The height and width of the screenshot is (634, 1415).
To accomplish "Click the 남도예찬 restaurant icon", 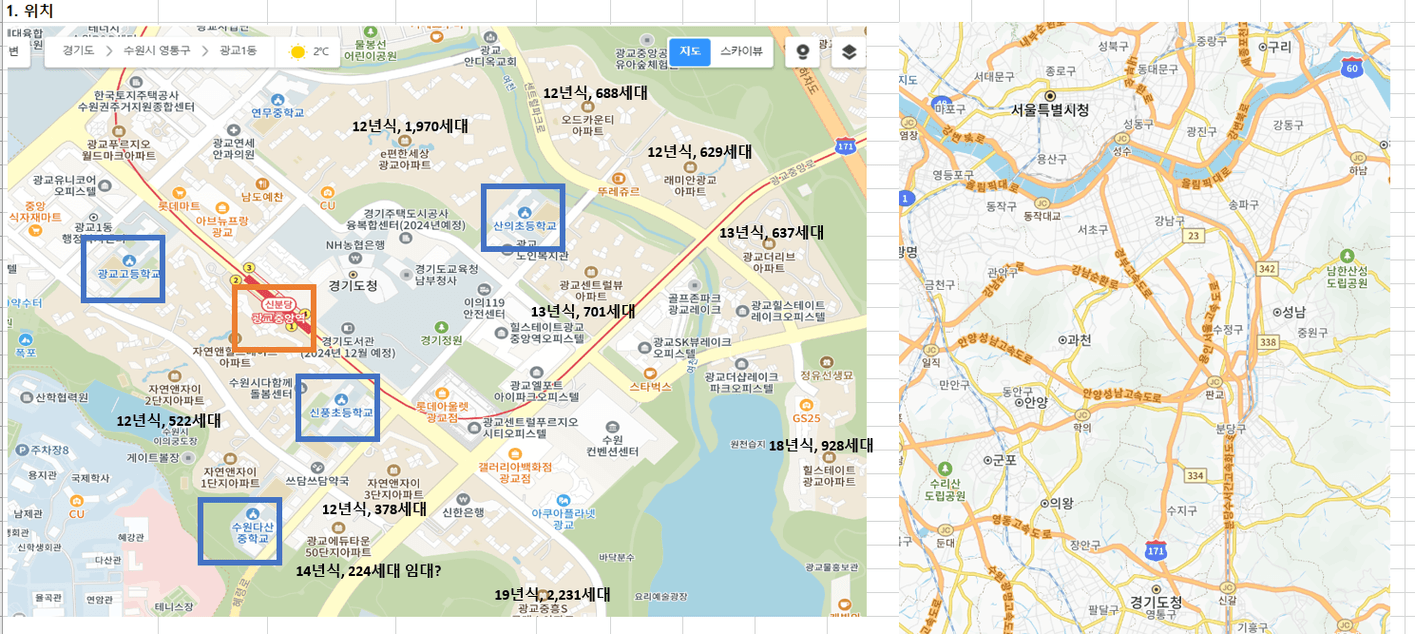I will pyautogui.click(x=262, y=184).
